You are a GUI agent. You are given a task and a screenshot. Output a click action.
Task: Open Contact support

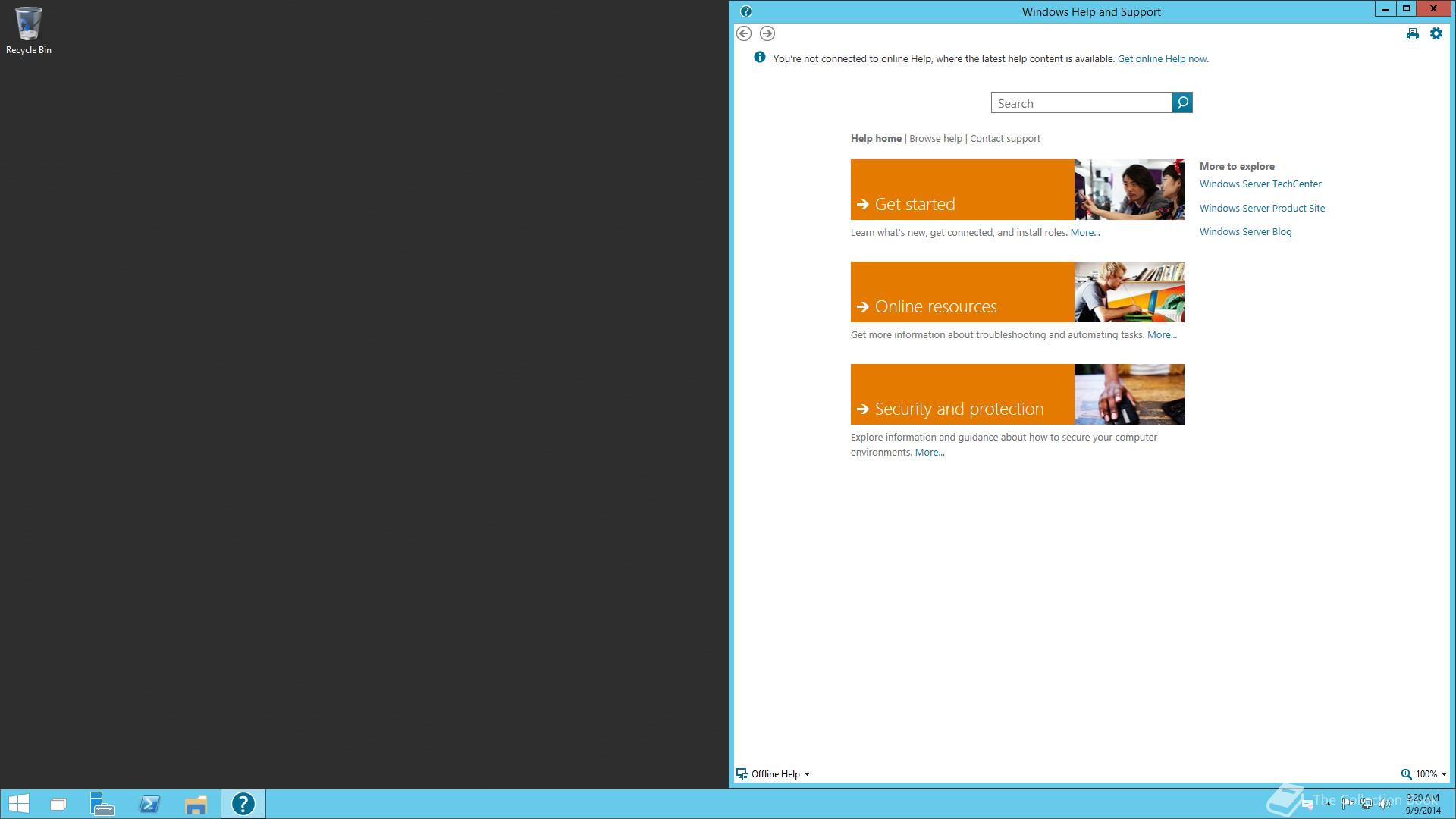(1005, 138)
